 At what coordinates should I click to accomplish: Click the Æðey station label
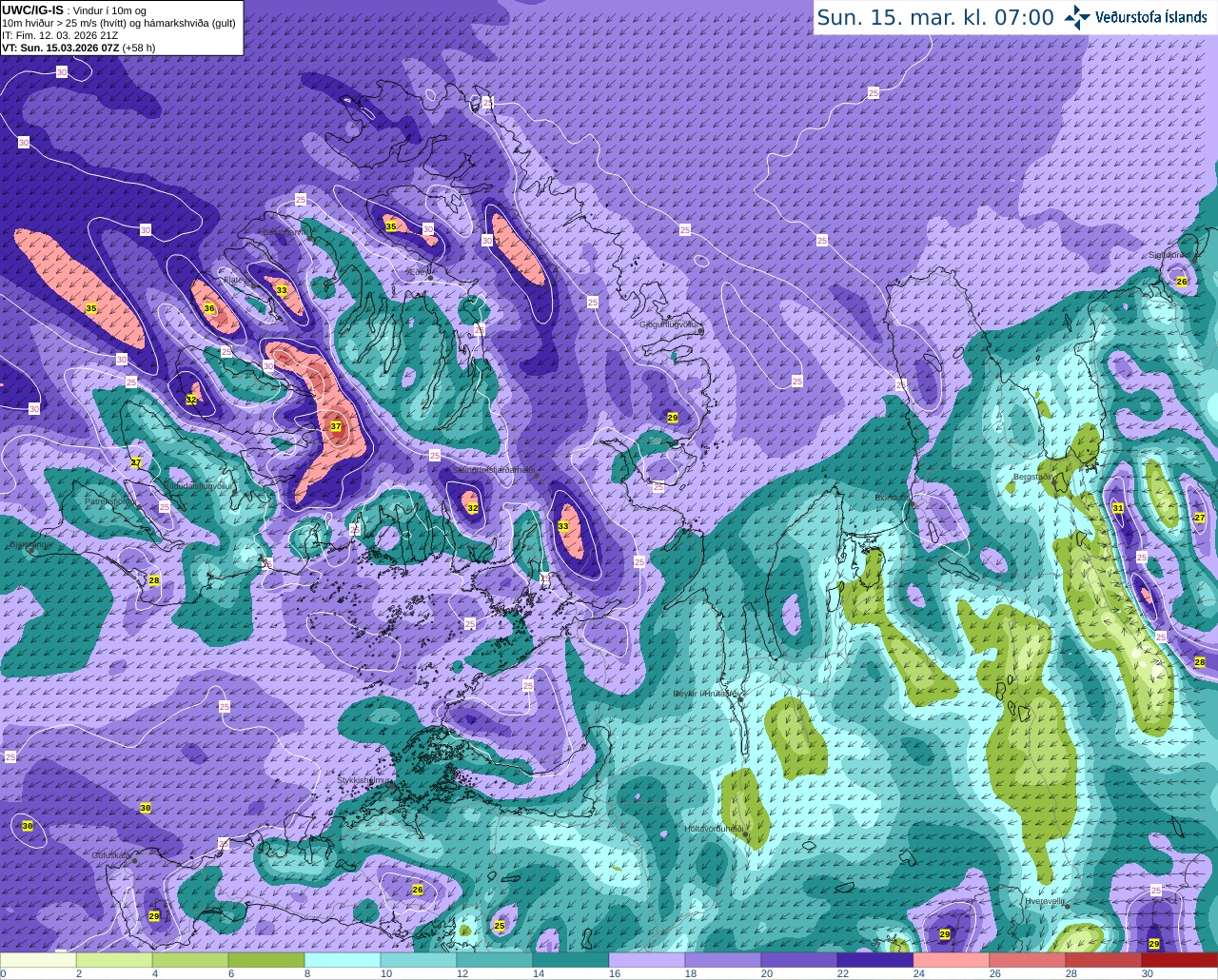418,271
